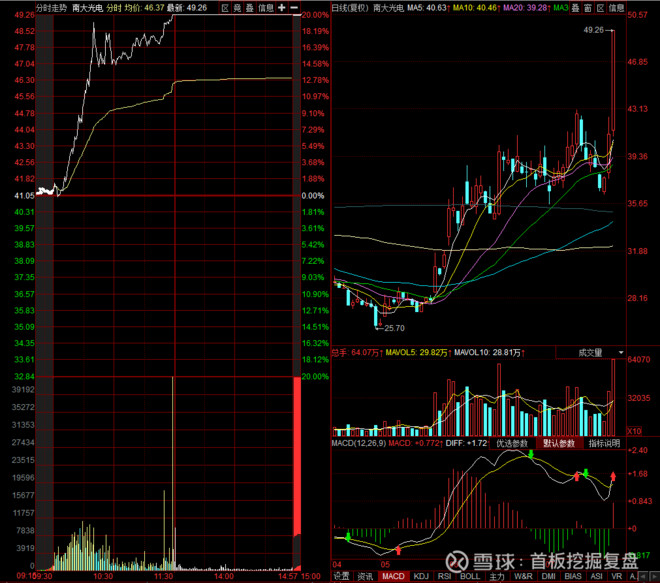Click the 总手: 64.07万 volume label
The image size is (660, 583).
tap(357, 353)
